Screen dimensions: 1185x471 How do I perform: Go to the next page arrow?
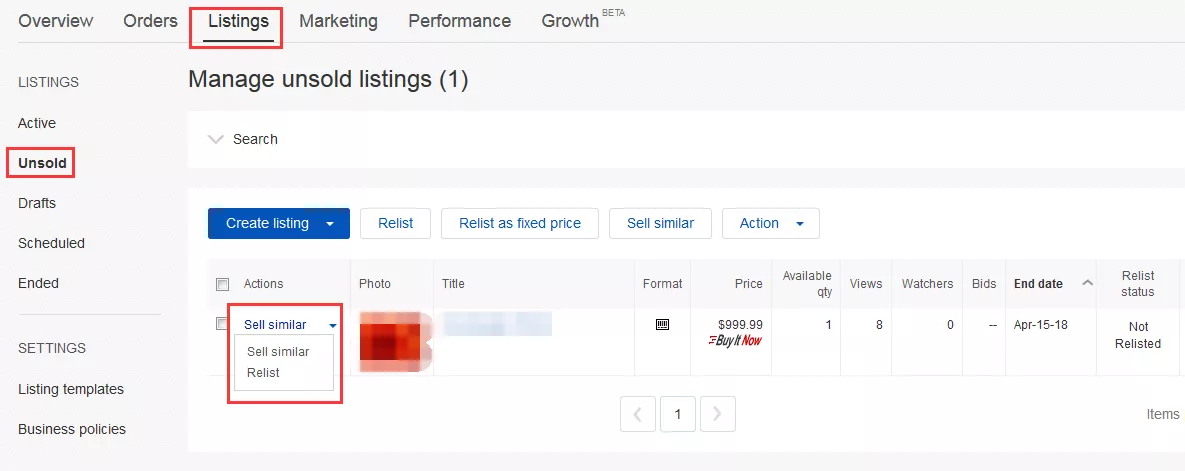(718, 414)
